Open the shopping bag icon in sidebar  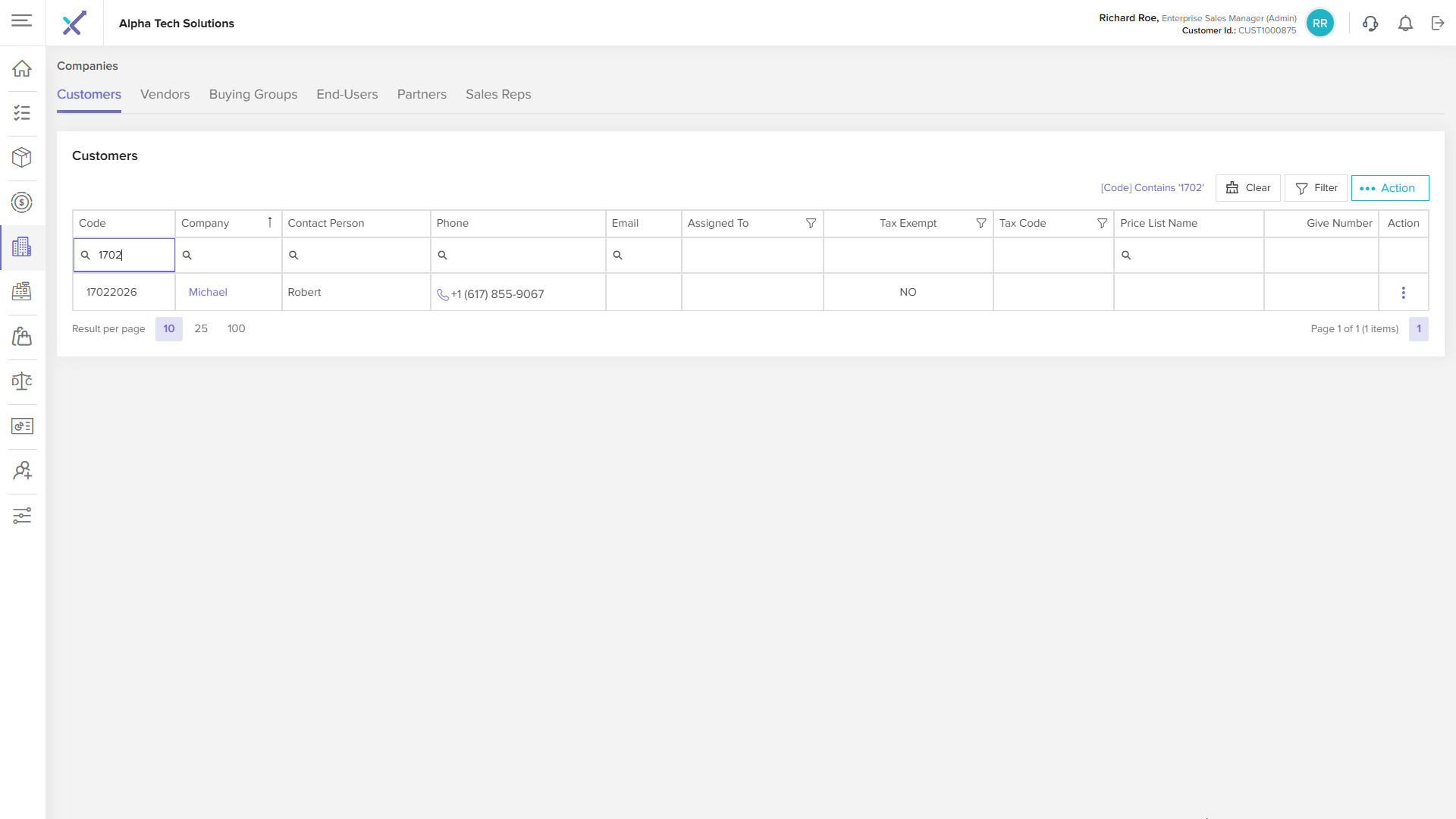[x=22, y=337]
